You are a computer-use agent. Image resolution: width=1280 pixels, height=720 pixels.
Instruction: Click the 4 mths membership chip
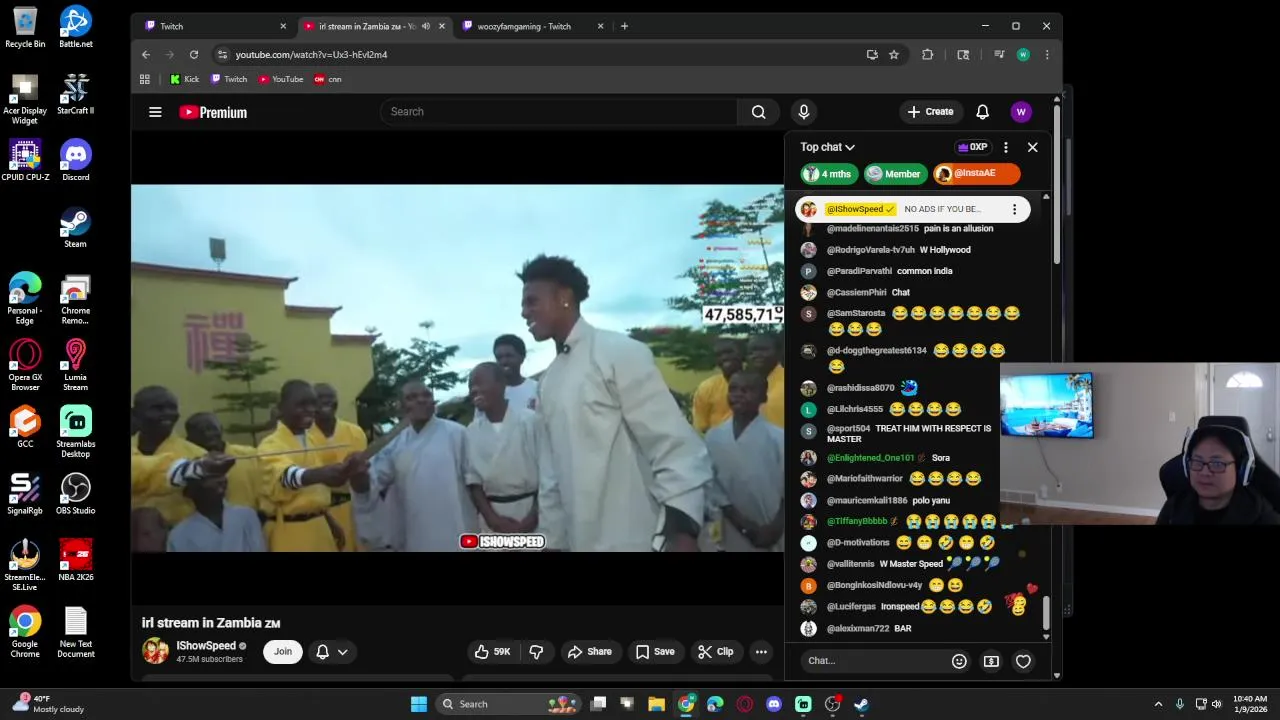tap(829, 174)
